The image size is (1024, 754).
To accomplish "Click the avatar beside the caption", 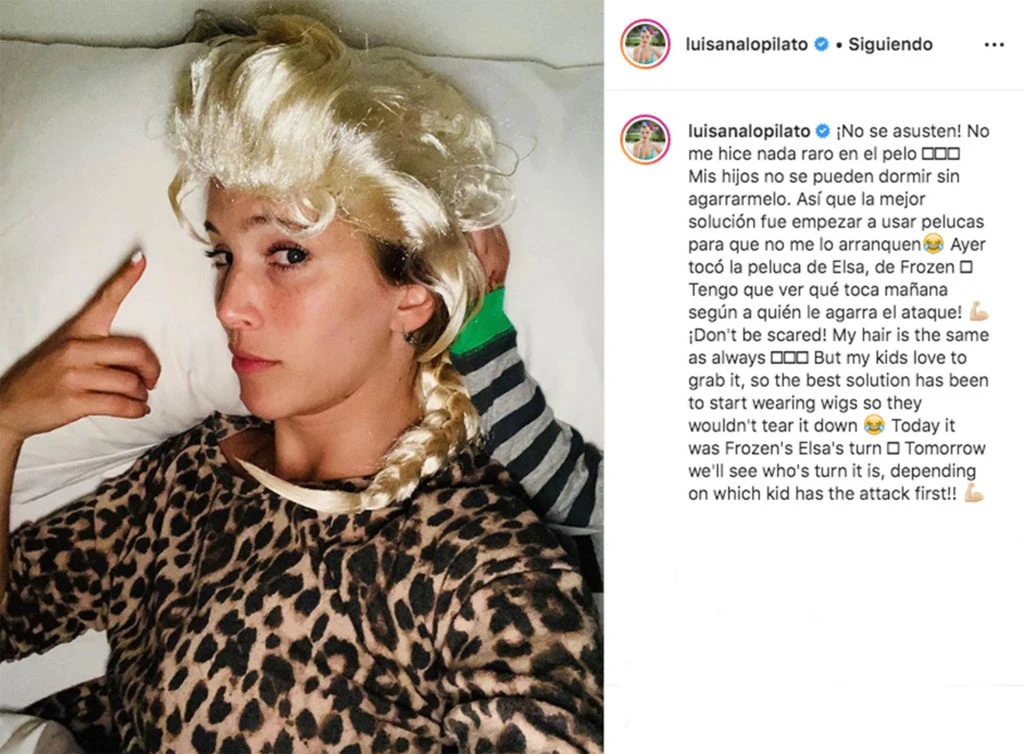I will coord(645,139).
